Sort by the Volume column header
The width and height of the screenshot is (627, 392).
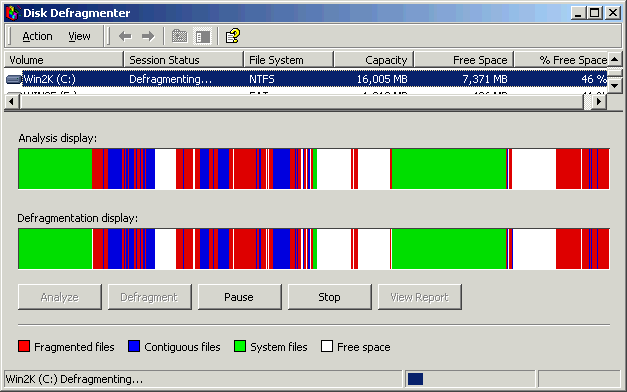pos(64,60)
